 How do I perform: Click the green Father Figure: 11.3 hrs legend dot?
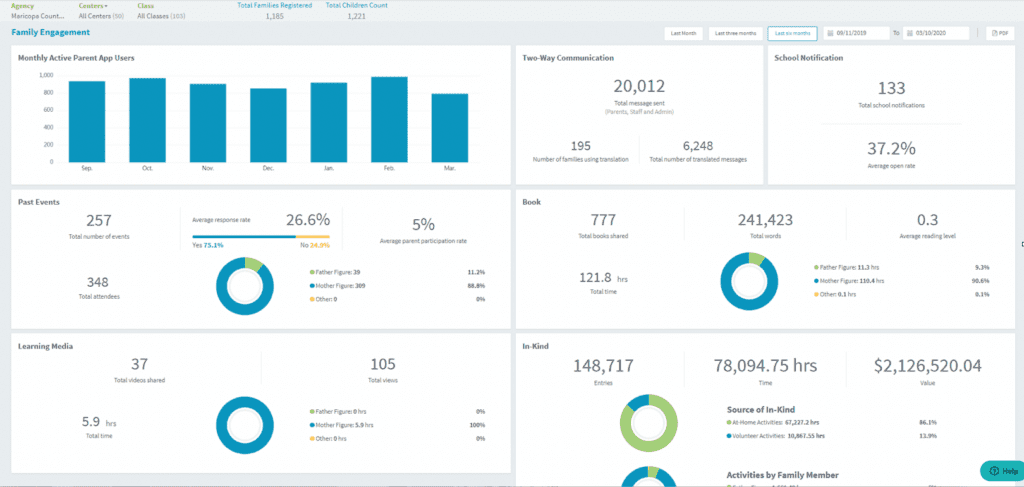point(816,267)
